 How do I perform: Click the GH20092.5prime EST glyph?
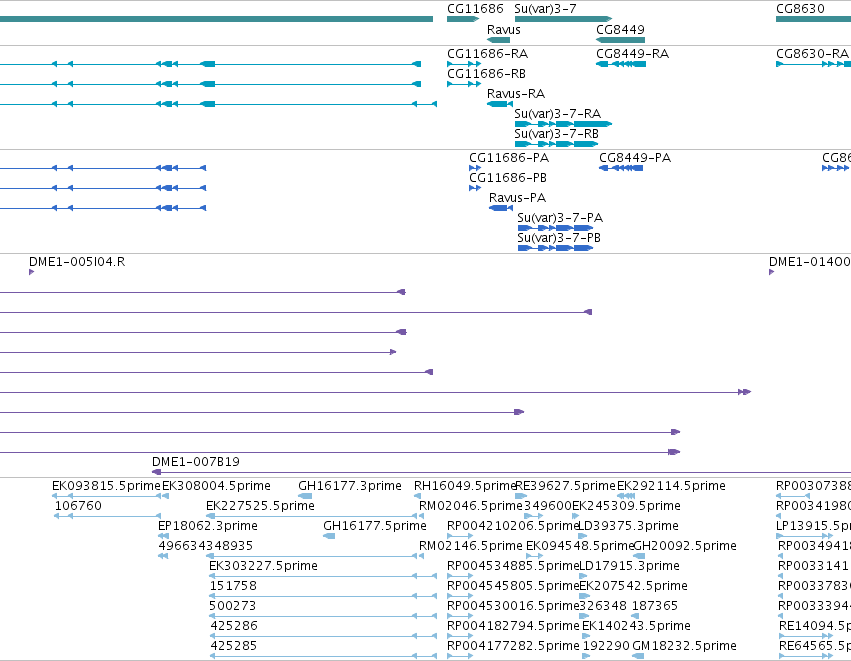coord(639,556)
